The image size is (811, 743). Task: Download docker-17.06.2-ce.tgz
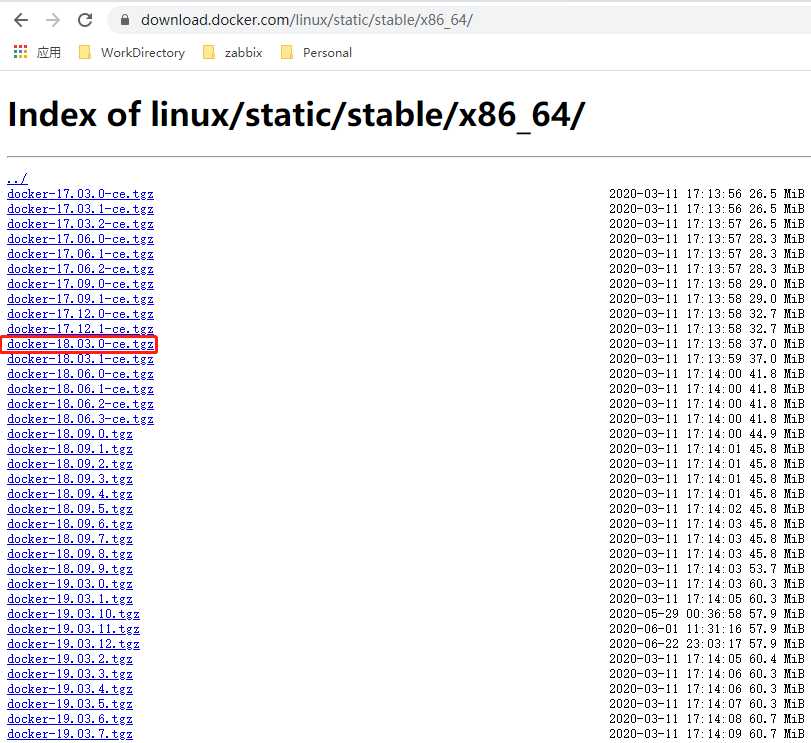click(x=80, y=269)
